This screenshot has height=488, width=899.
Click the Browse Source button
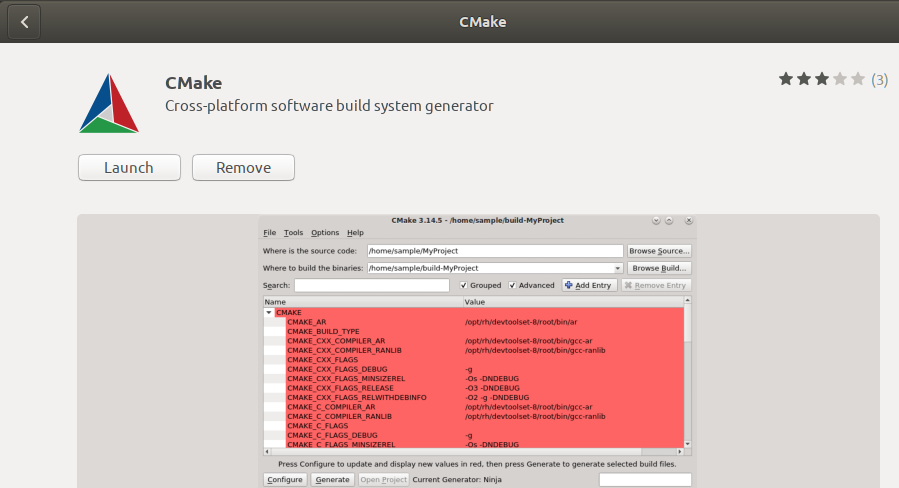(659, 251)
